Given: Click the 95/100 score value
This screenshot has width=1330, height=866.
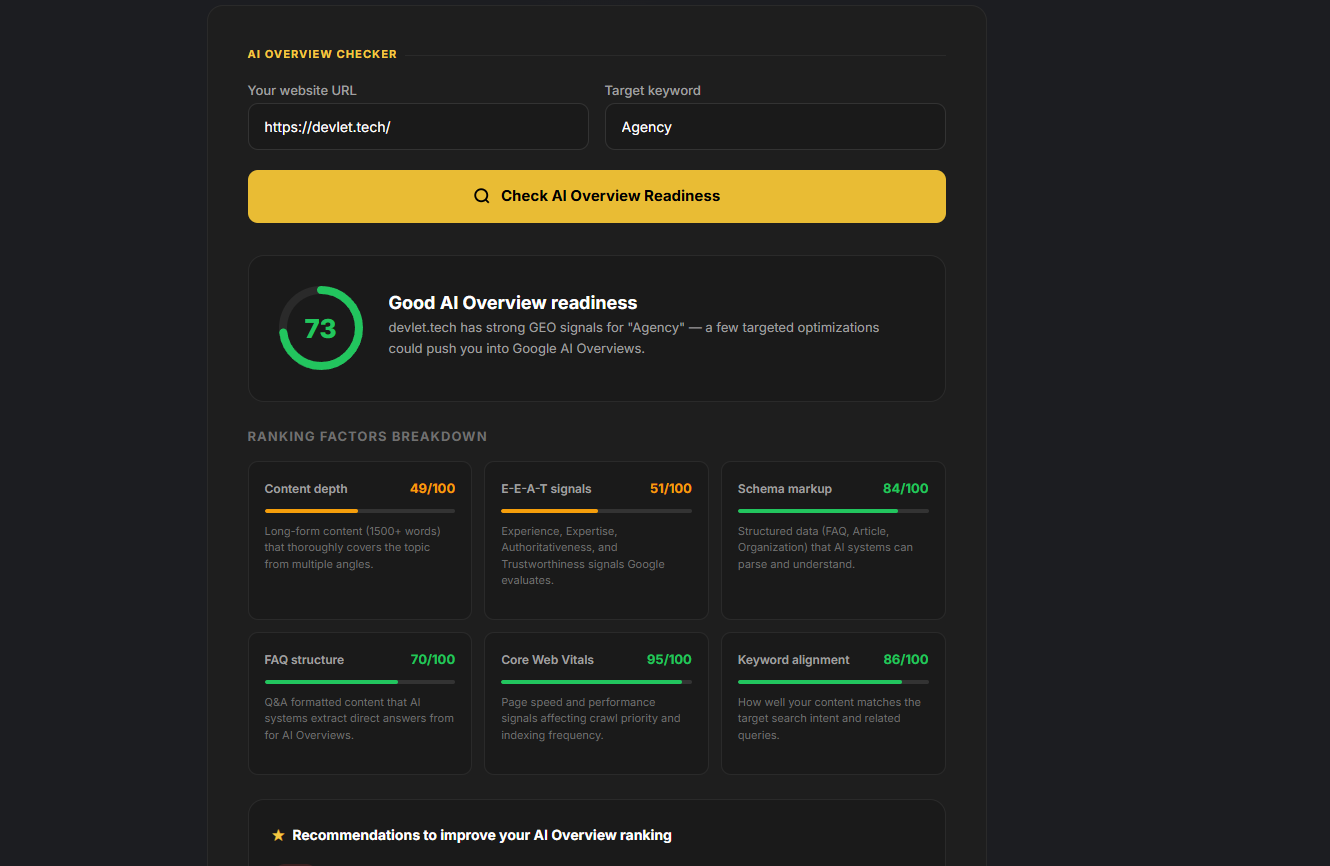Looking at the screenshot, I should click(669, 660).
